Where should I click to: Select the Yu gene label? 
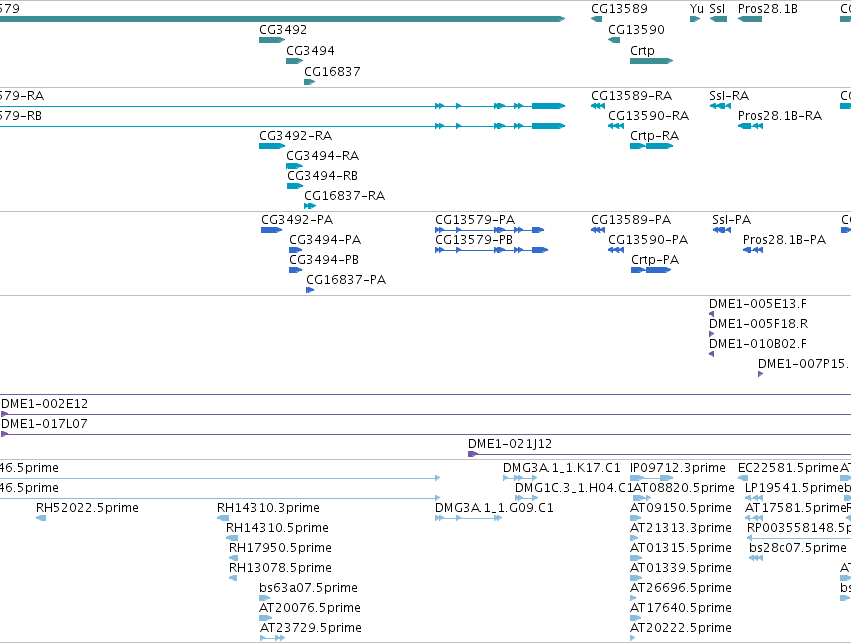pyautogui.click(x=697, y=9)
